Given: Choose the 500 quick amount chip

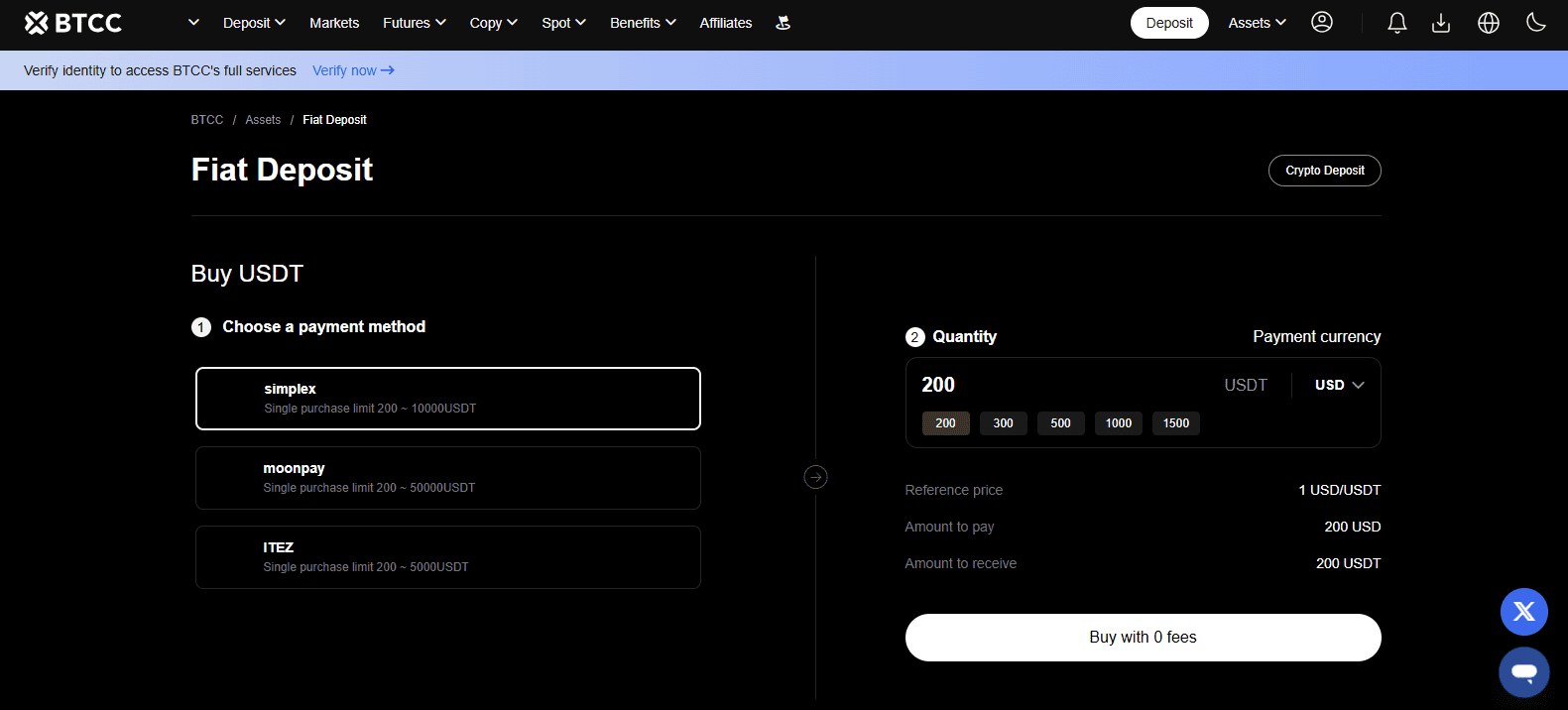Looking at the screenshot, I should (1061, 423).
